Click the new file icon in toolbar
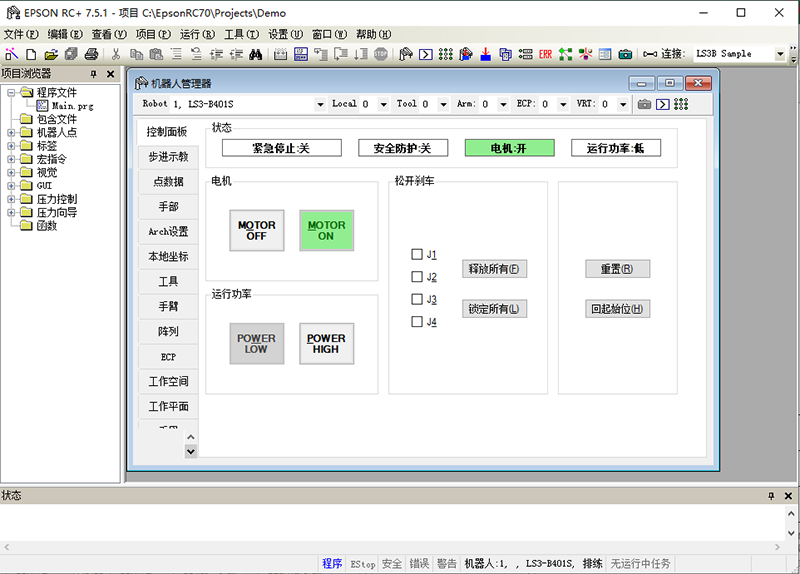The width and height of the screenshot is (800, 574). 31,54
